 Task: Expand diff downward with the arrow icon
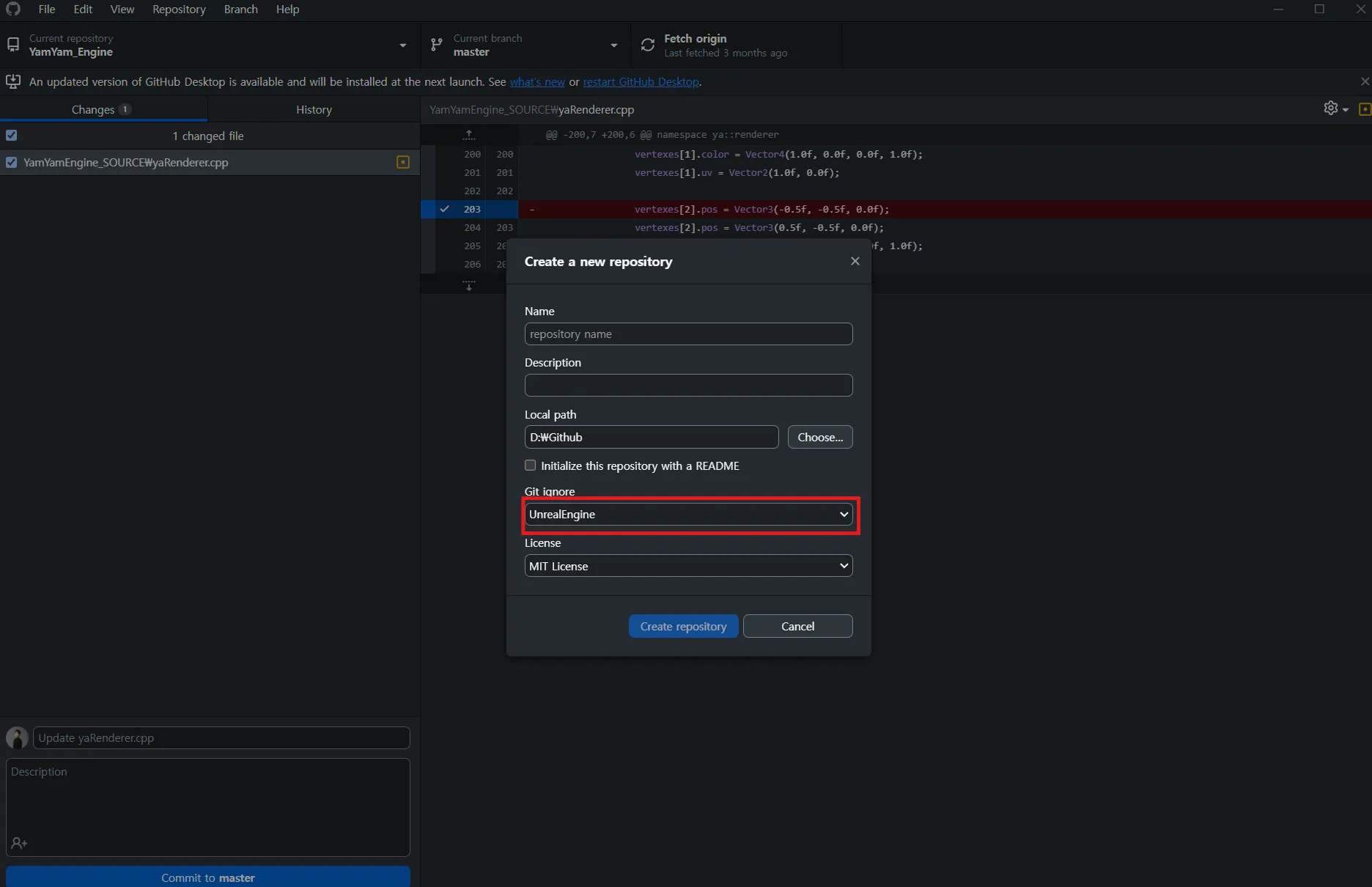pyautogui.click(x=469, y=285)
